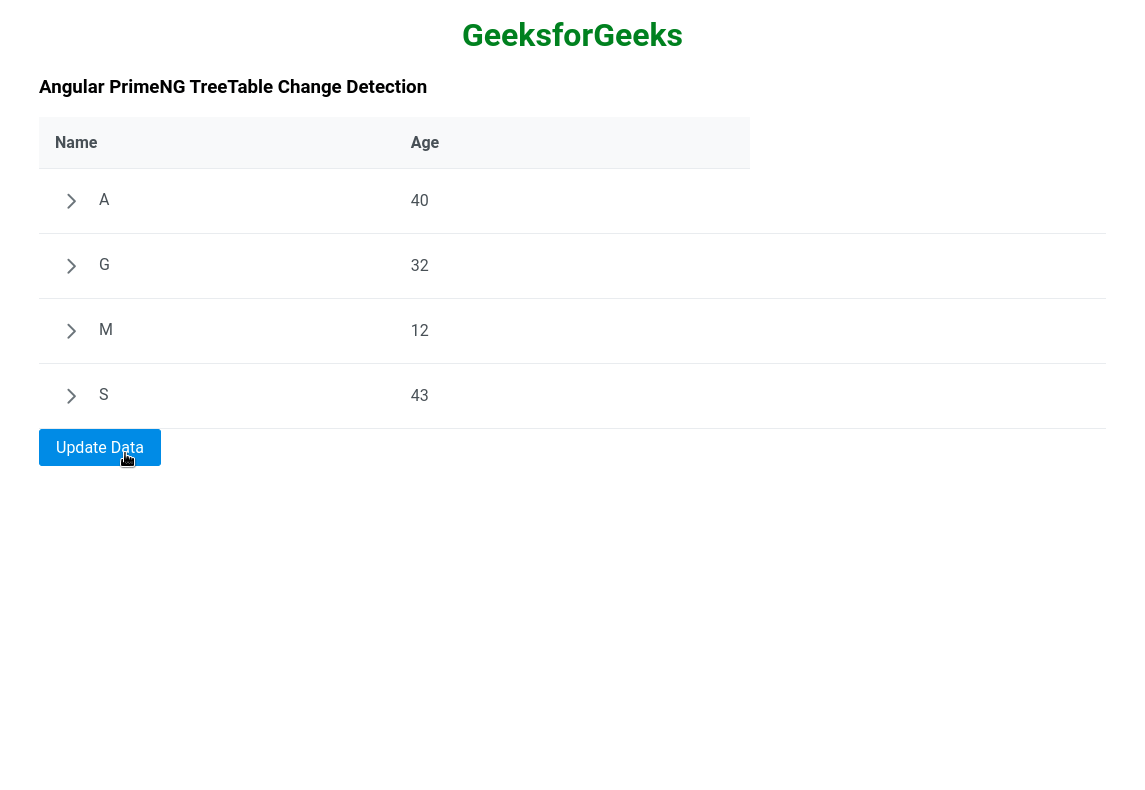Click the age value 43
Screen dimensions: 1145x790
[419, 396]
